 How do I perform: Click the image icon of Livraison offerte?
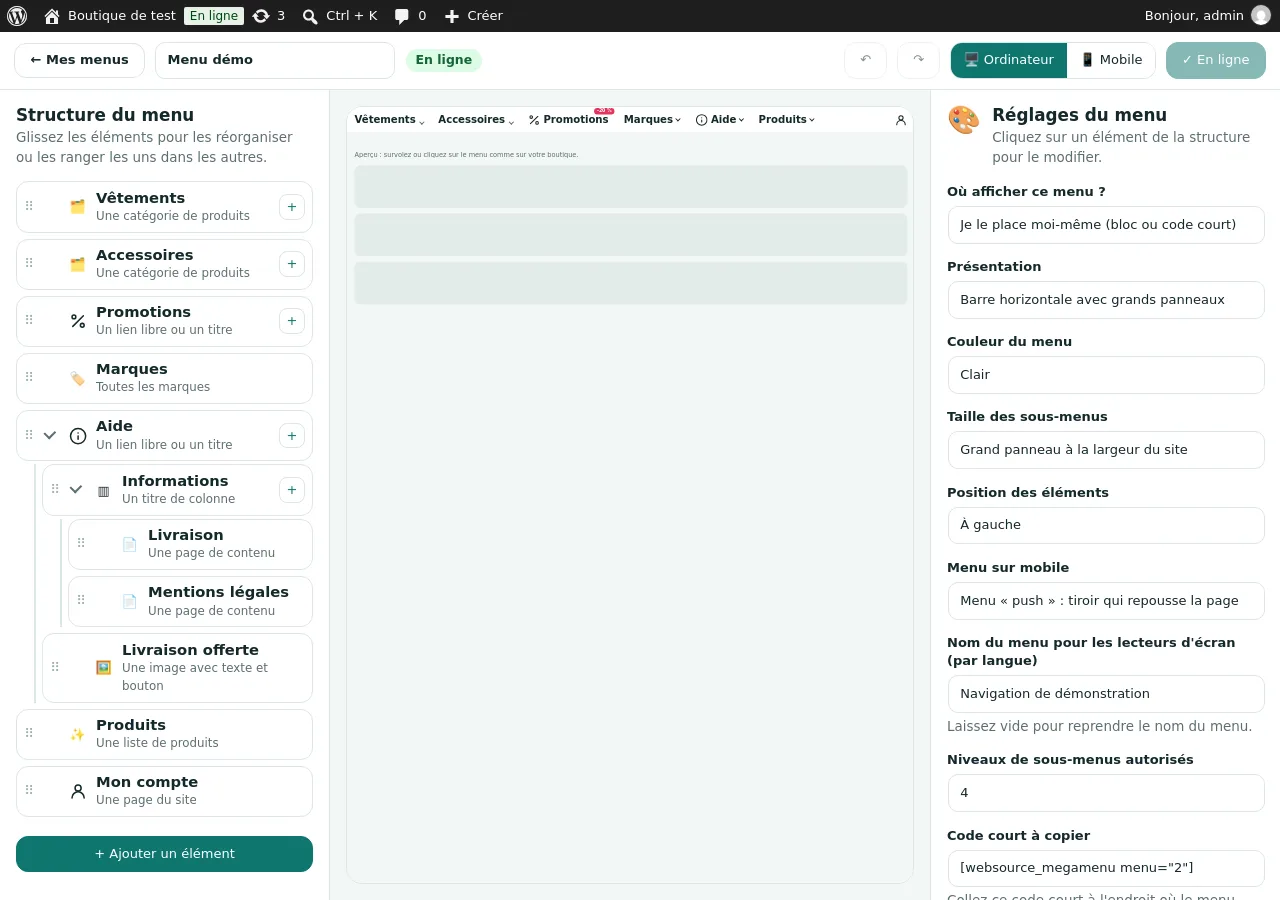pos(104,667)
